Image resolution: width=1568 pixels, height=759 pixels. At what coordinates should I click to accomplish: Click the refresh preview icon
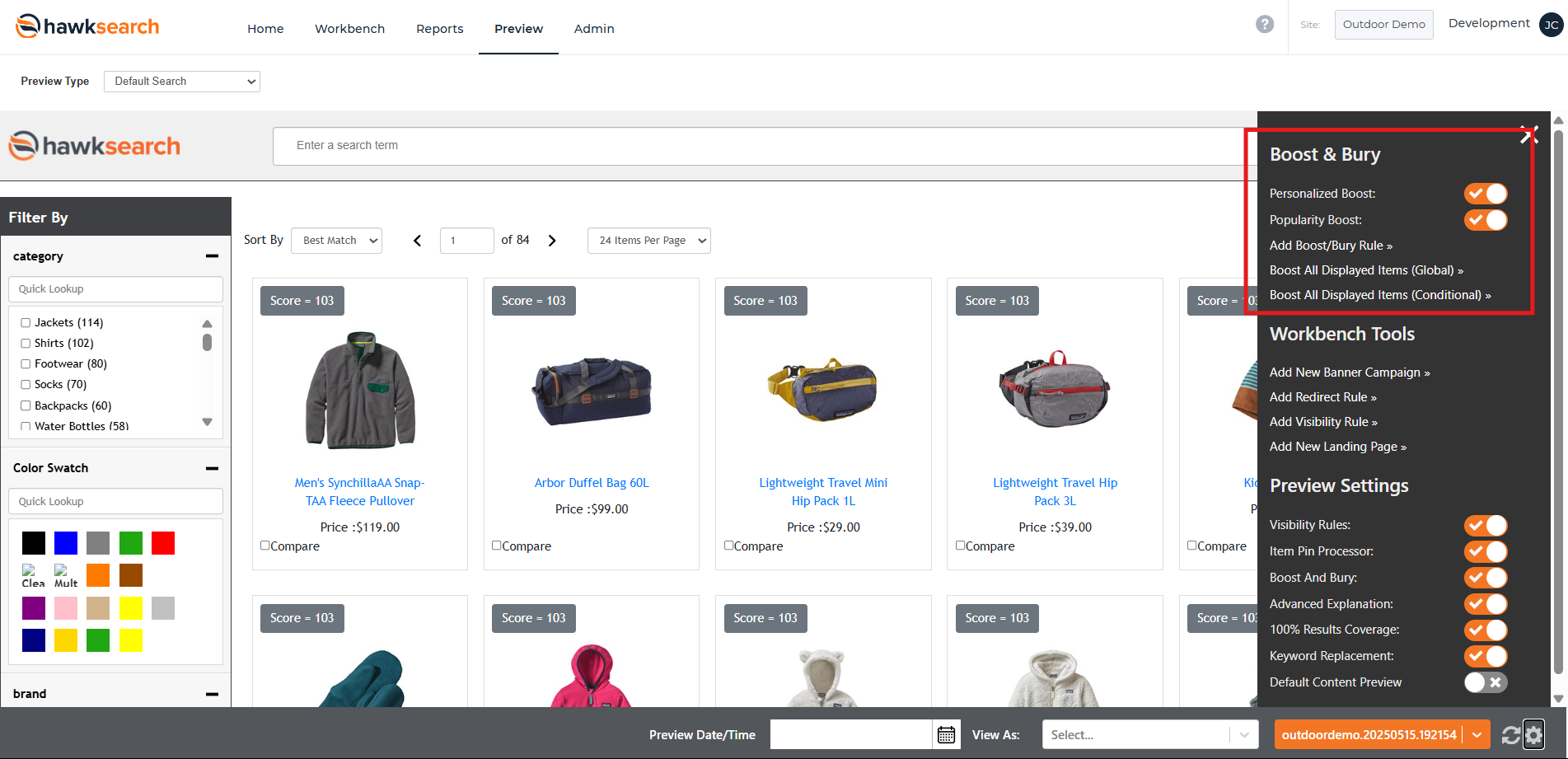[x=1510, y=735]
